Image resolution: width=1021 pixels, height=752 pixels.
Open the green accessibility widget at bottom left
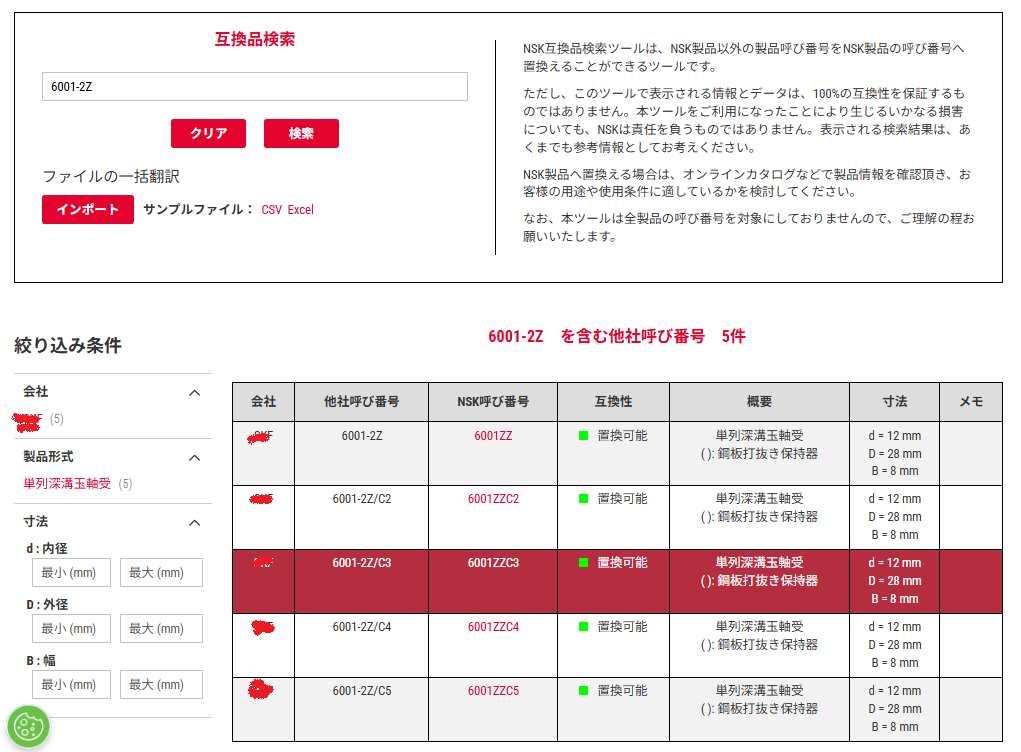tap(27, 724)
